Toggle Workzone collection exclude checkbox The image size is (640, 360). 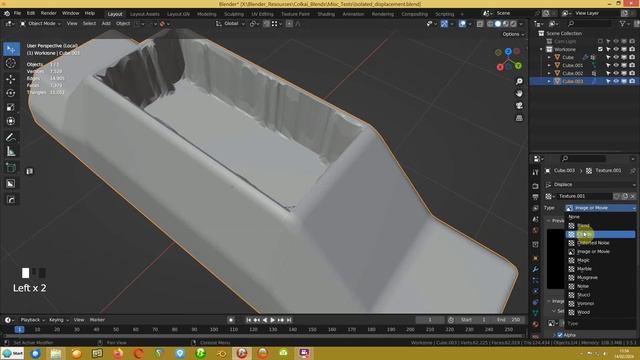click(600, 49)
